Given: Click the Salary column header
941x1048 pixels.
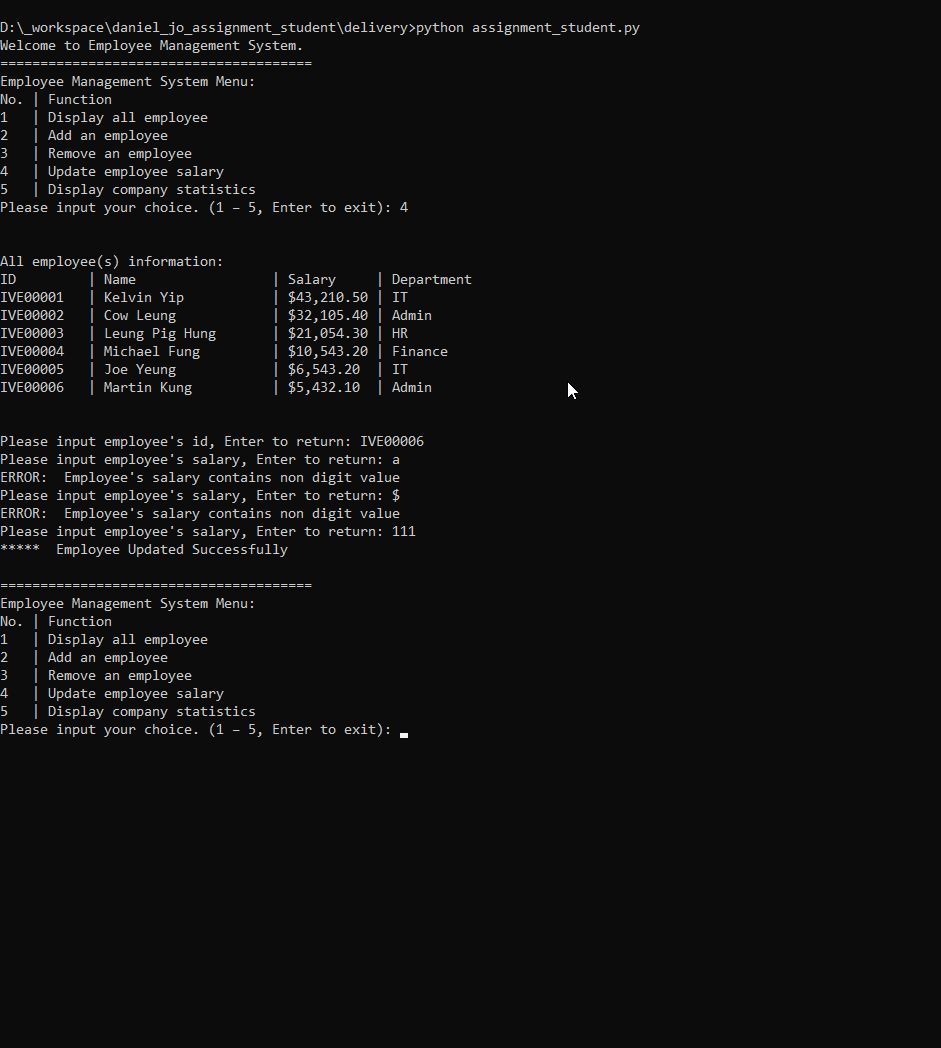Looking at the screenshot, I should [312, 279].
